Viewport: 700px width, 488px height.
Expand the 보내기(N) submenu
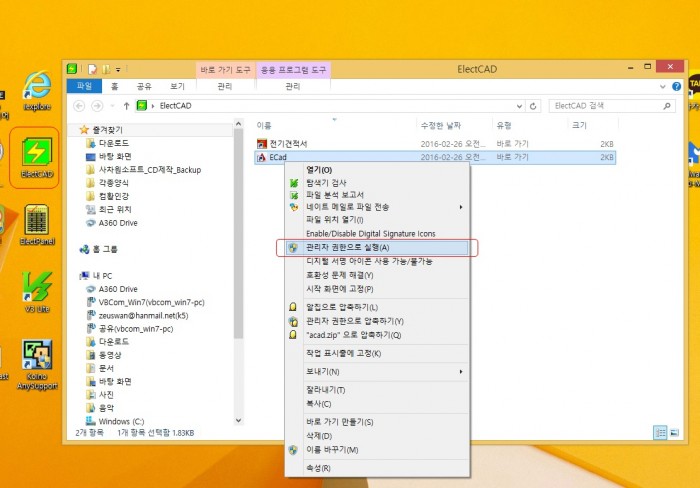tap(461, 371)
